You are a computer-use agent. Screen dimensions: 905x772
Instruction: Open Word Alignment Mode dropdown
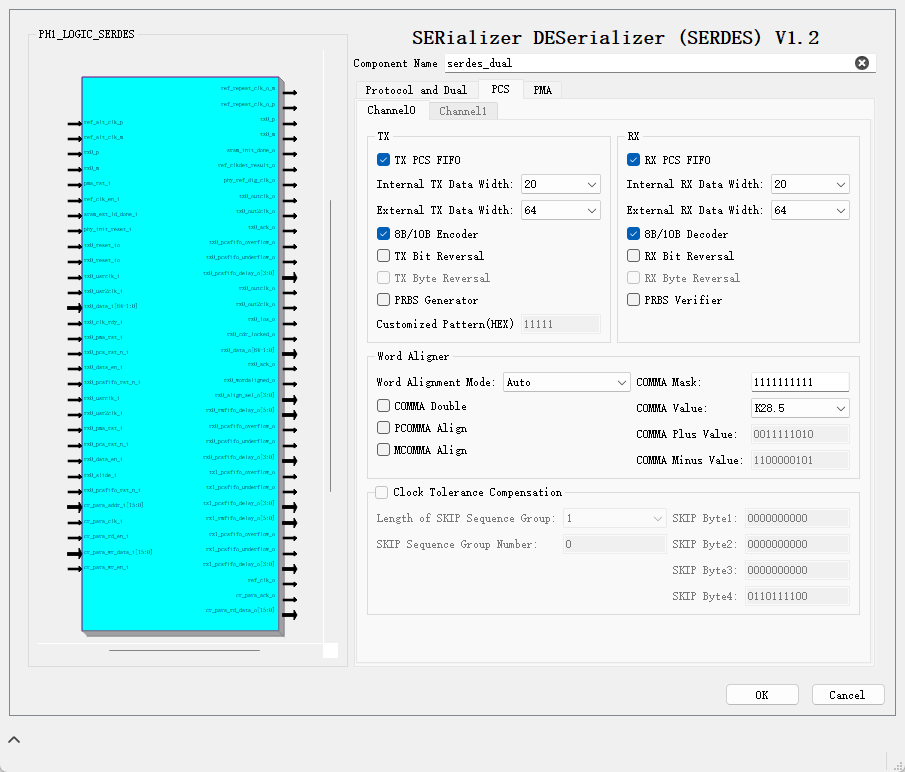tap(566, 382)
